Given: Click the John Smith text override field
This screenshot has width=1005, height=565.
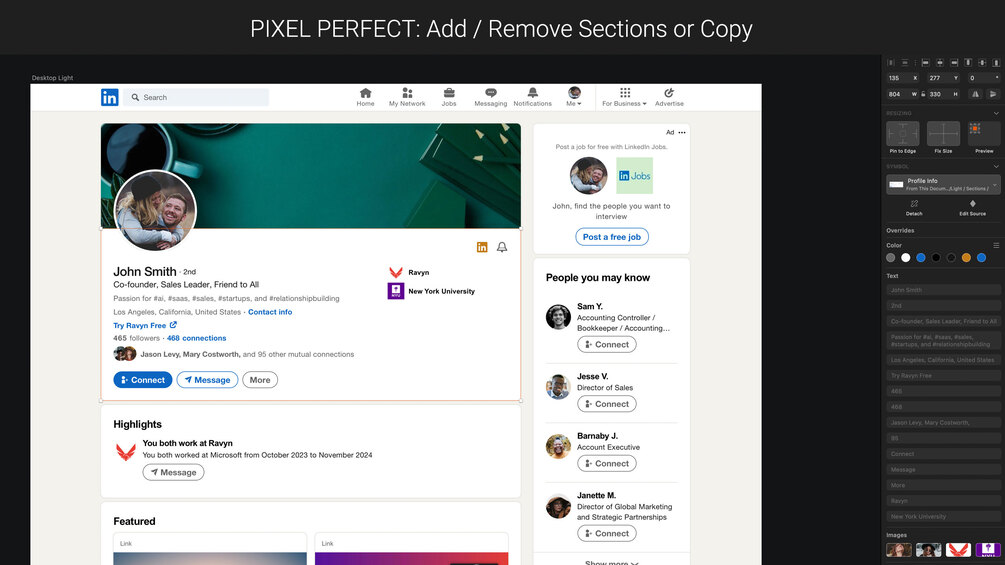Looking at the screenshot, I should tap(943, 290).
